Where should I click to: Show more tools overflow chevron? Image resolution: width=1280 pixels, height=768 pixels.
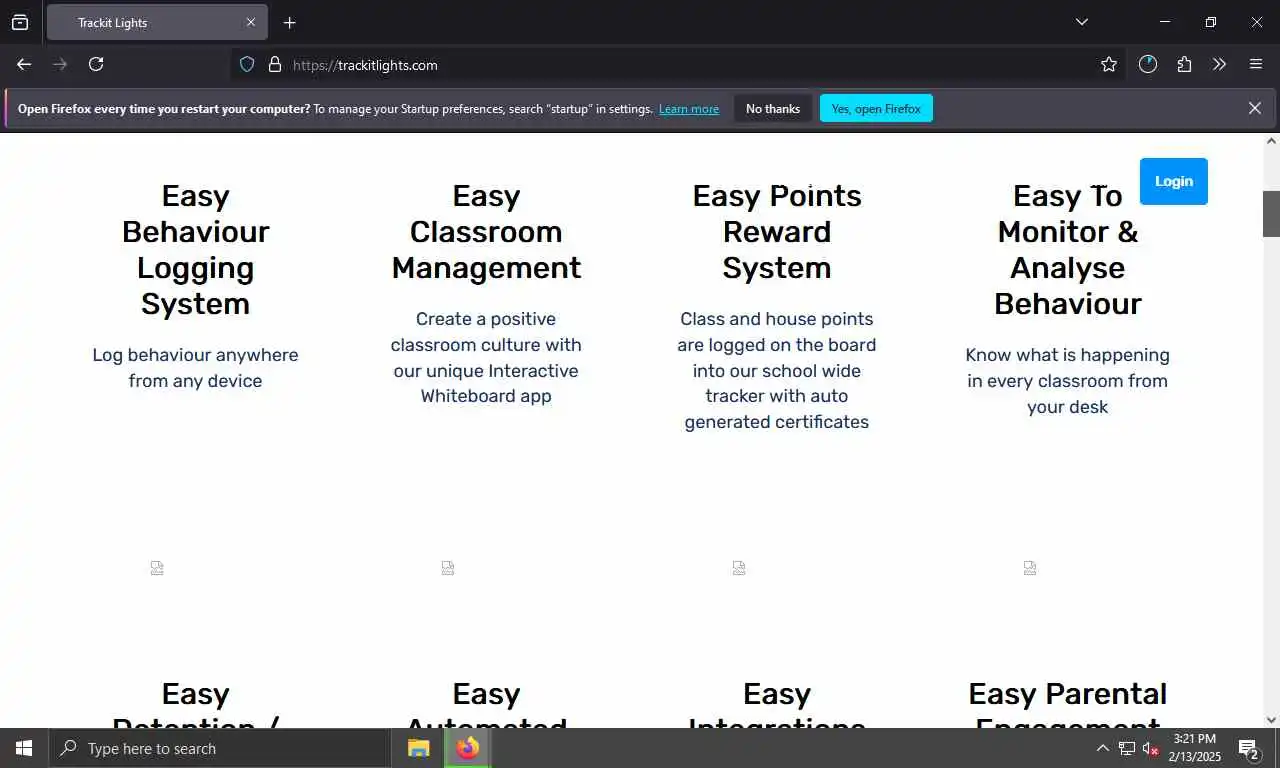[1219, 65]
